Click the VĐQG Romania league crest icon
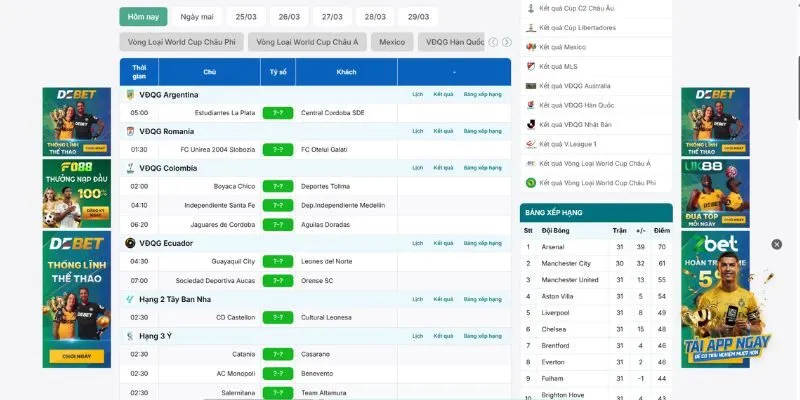This screenshot has width=800, height=400. coord(130,131)
